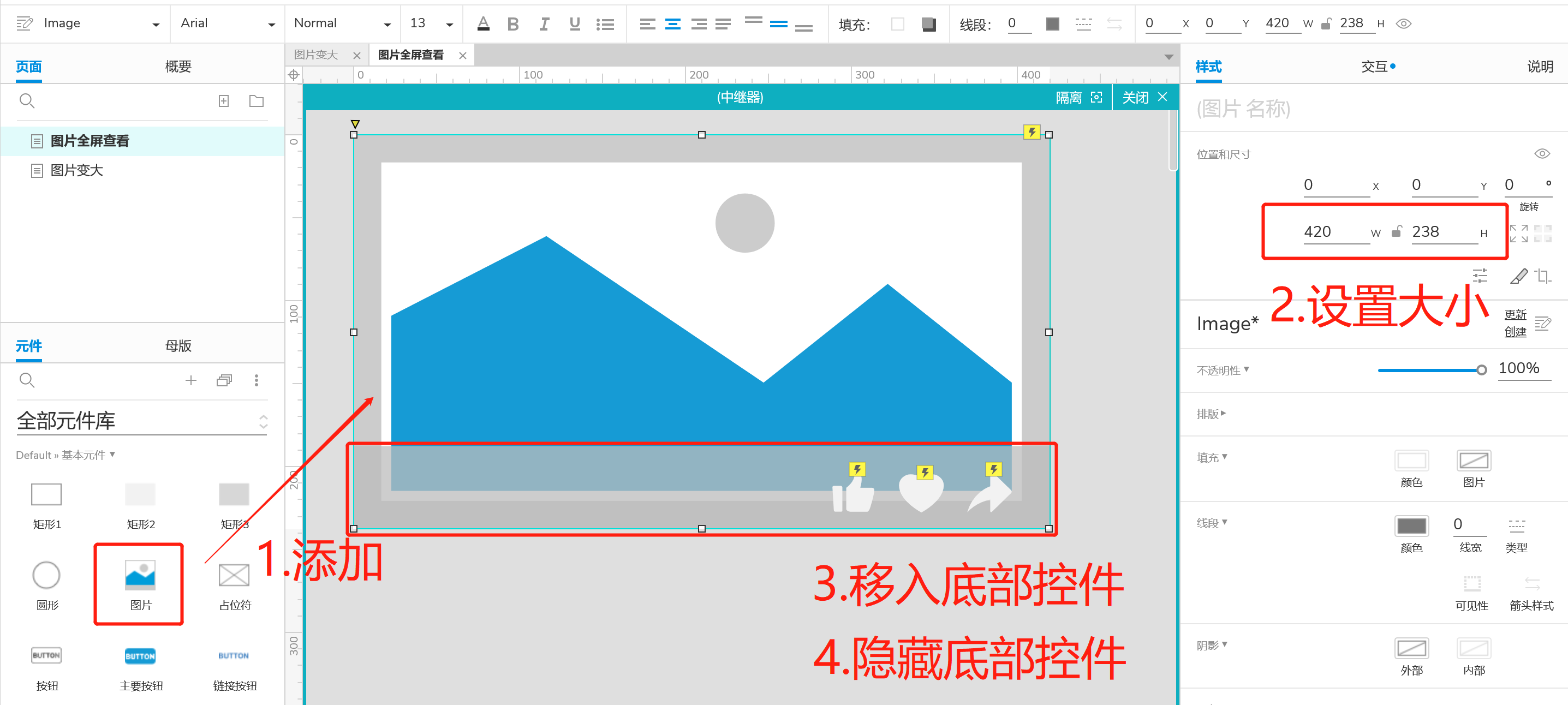Click the opacity slider handle

point(1481,369)
